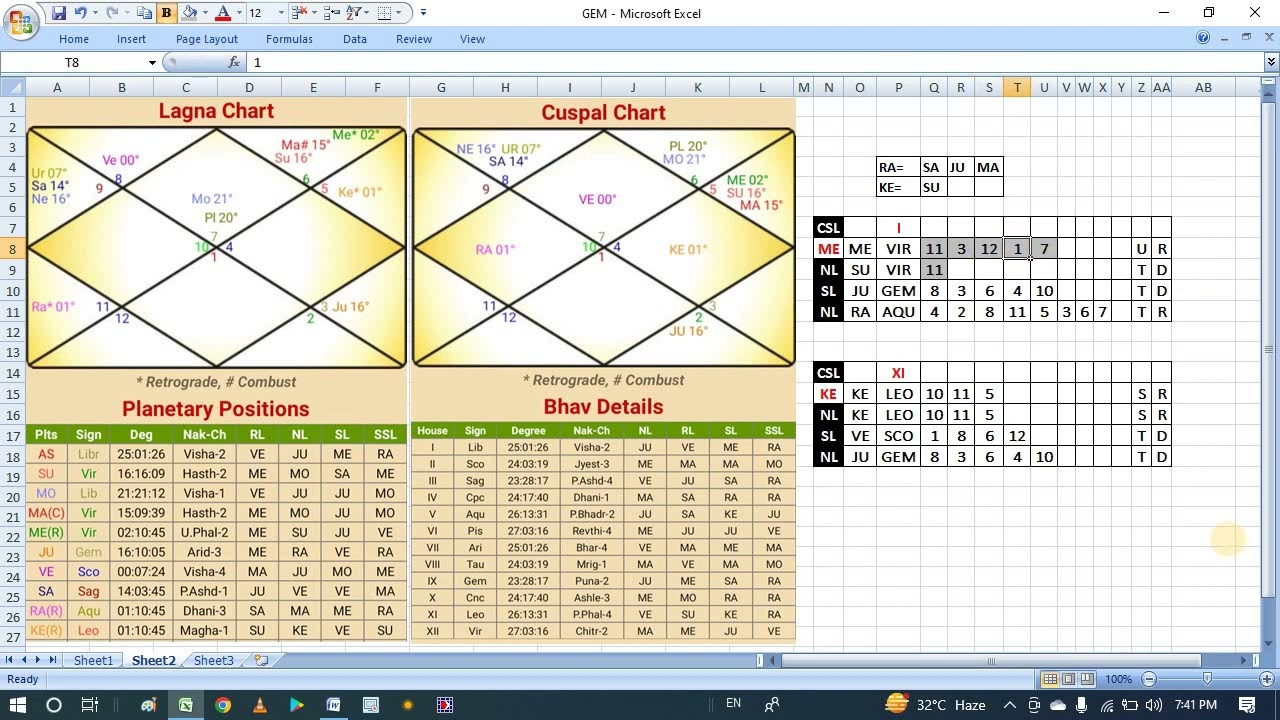Screen dimensions: 1280x720
Task: Open VLC media player from the taskbar
Action: 260,705
